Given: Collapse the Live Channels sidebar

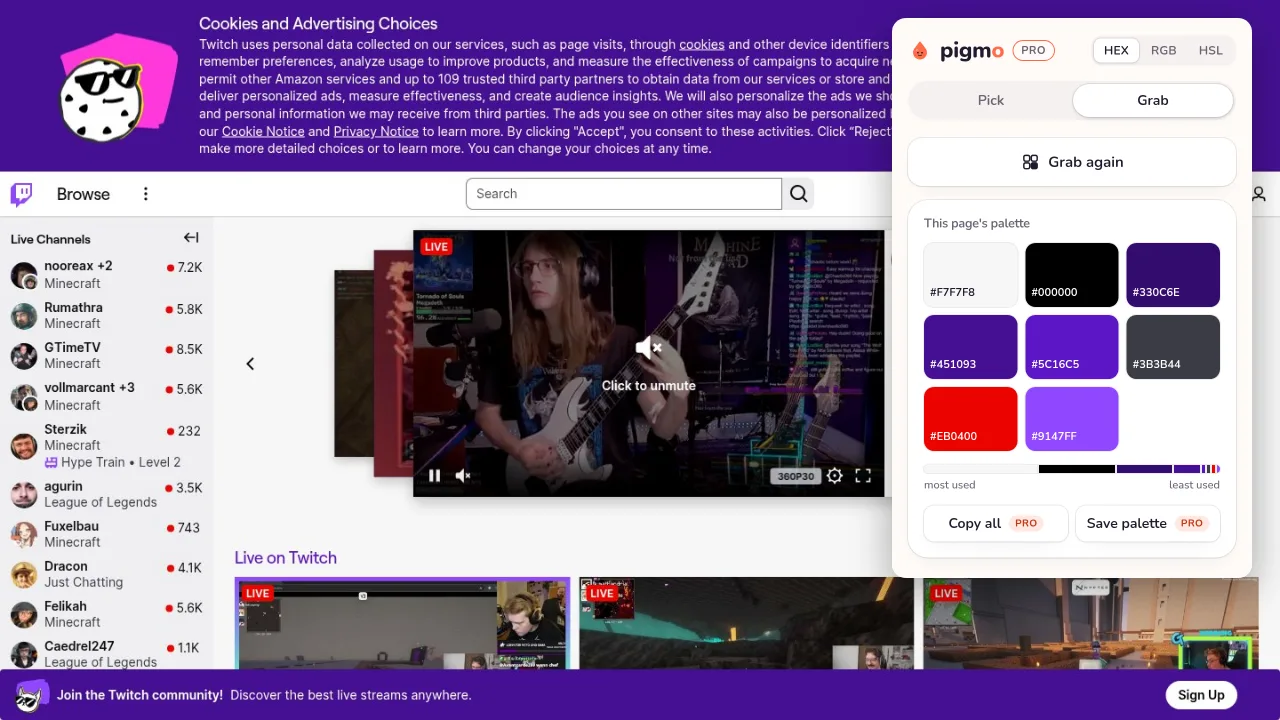Looking at the screenshot, I should (191, 238).
